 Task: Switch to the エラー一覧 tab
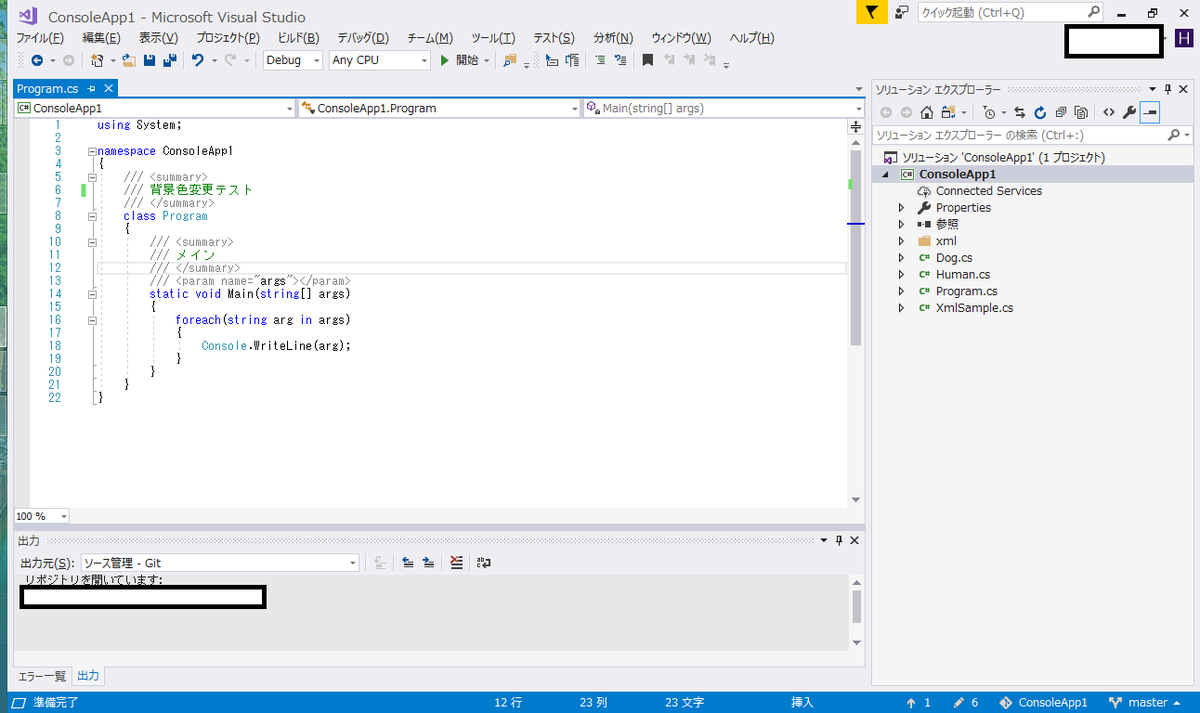coord(42,676)
